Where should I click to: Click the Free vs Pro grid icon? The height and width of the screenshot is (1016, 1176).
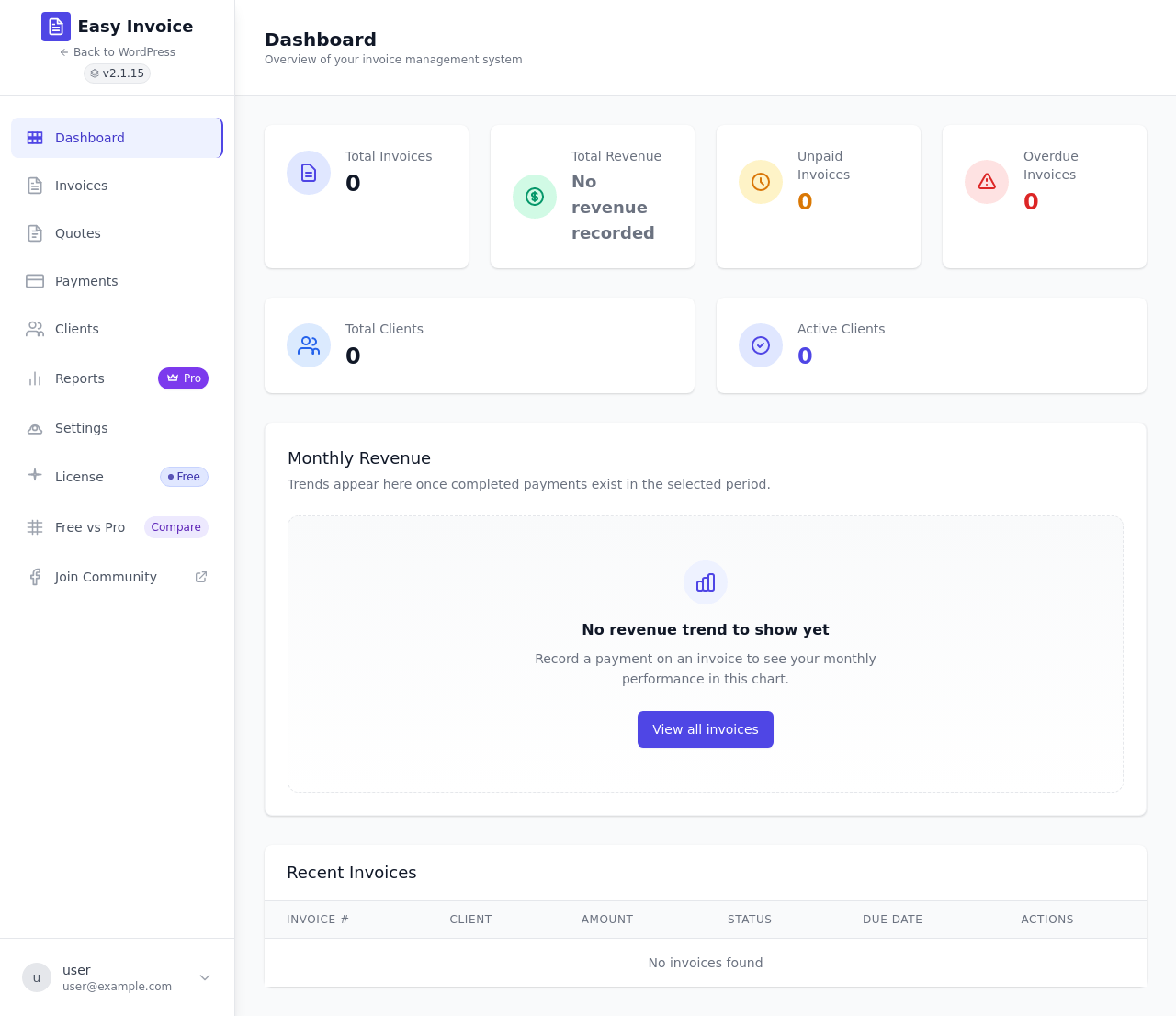pos(35,527)
